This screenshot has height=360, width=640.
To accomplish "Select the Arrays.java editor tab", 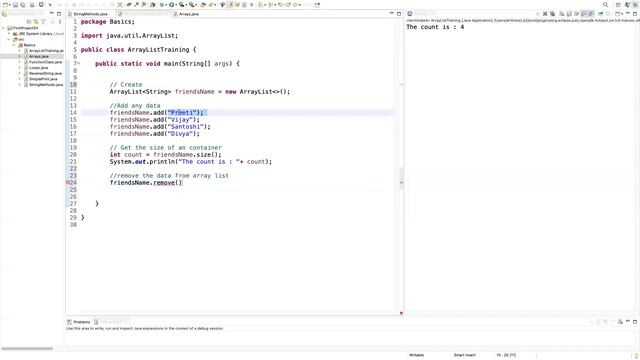I will [189, 14].
